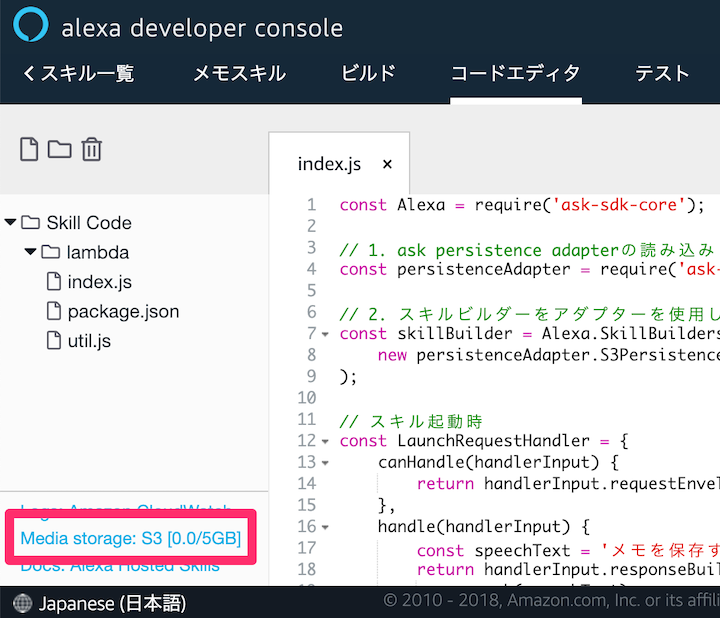Open package.json in the file tree
The height and width of the screenshot is (618, 720).
pyautogui.click(x=124, y=311)
